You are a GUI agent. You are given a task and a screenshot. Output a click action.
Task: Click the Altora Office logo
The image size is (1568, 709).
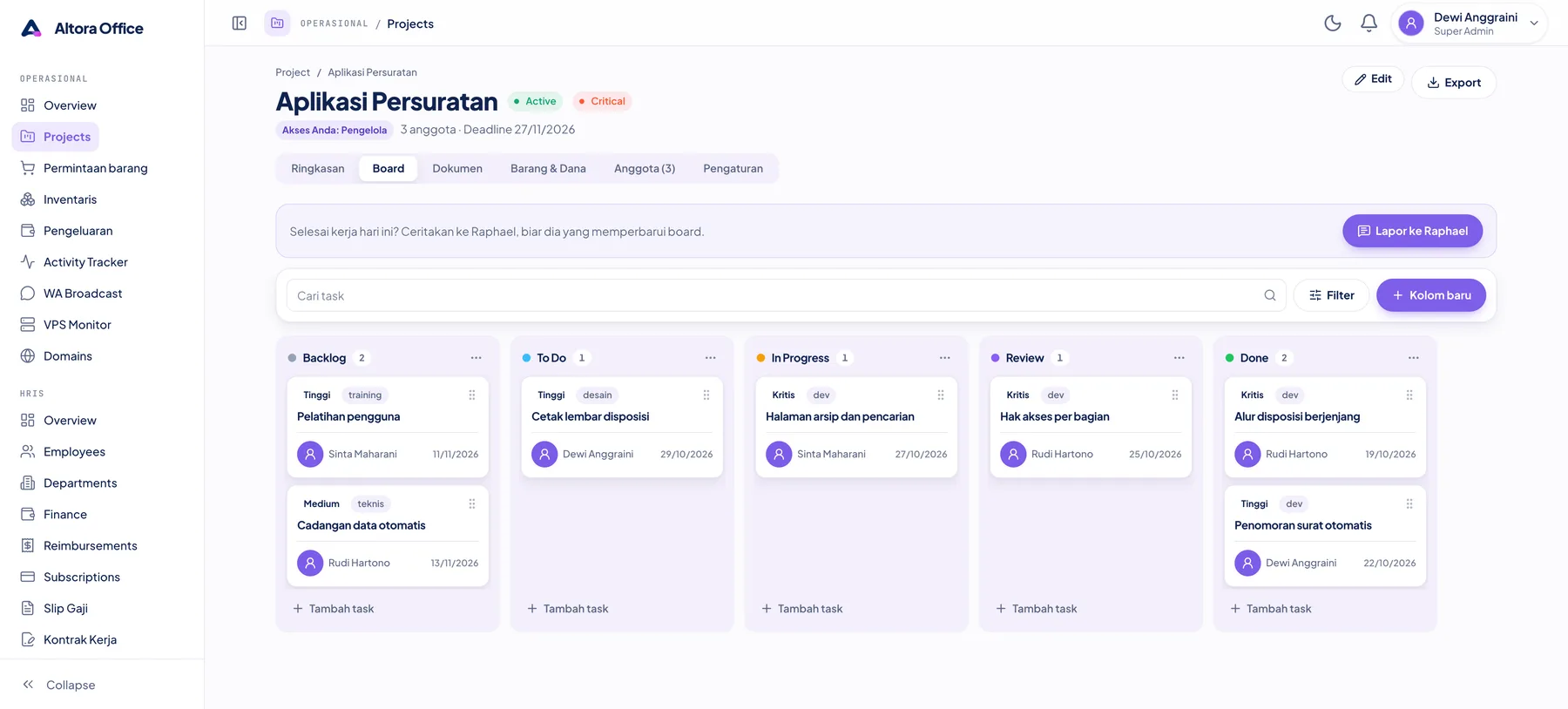(82, 28)
